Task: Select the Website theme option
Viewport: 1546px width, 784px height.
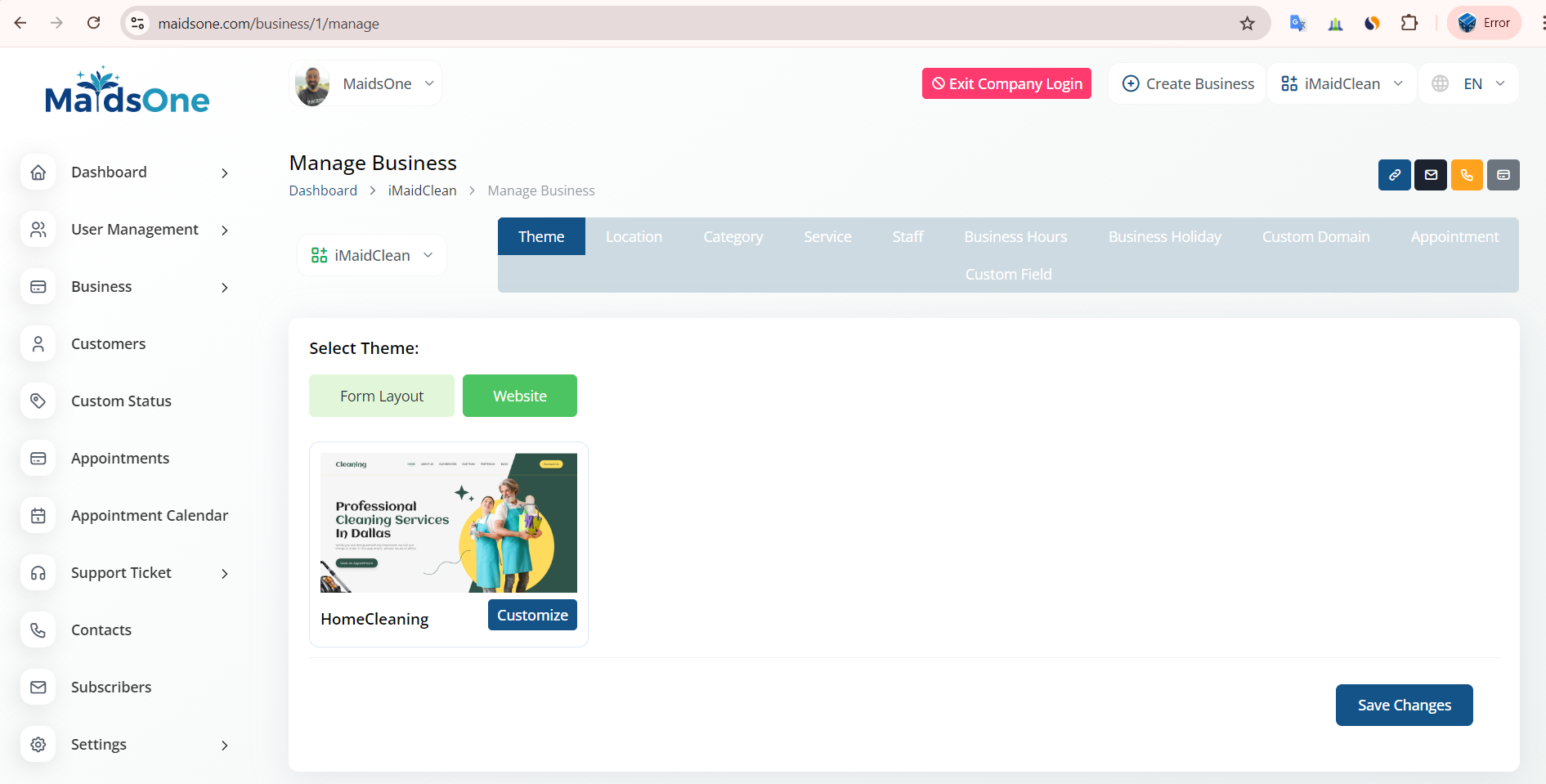Action: (520, 396)
